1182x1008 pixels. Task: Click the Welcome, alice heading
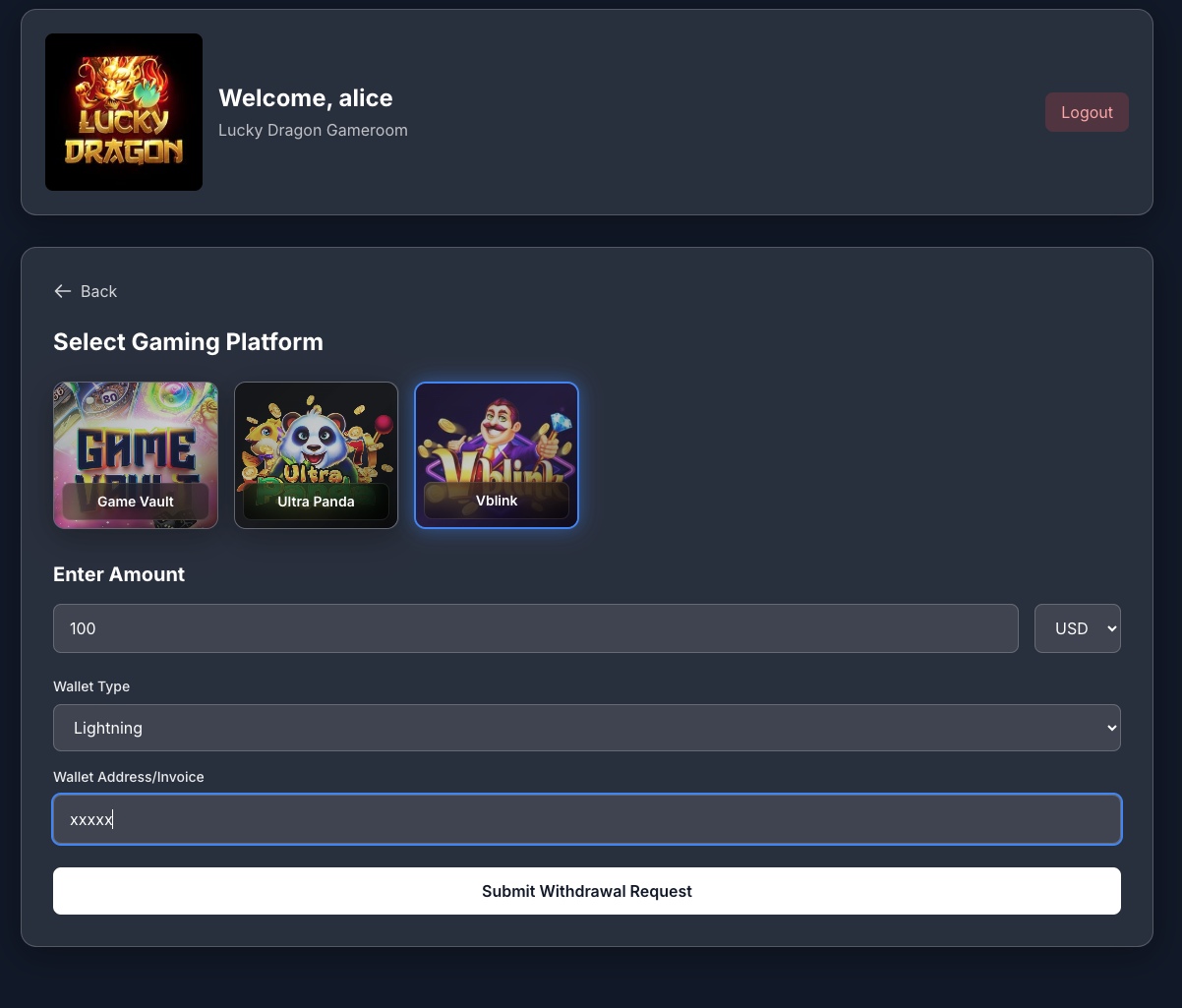click(x=305, y=97)
